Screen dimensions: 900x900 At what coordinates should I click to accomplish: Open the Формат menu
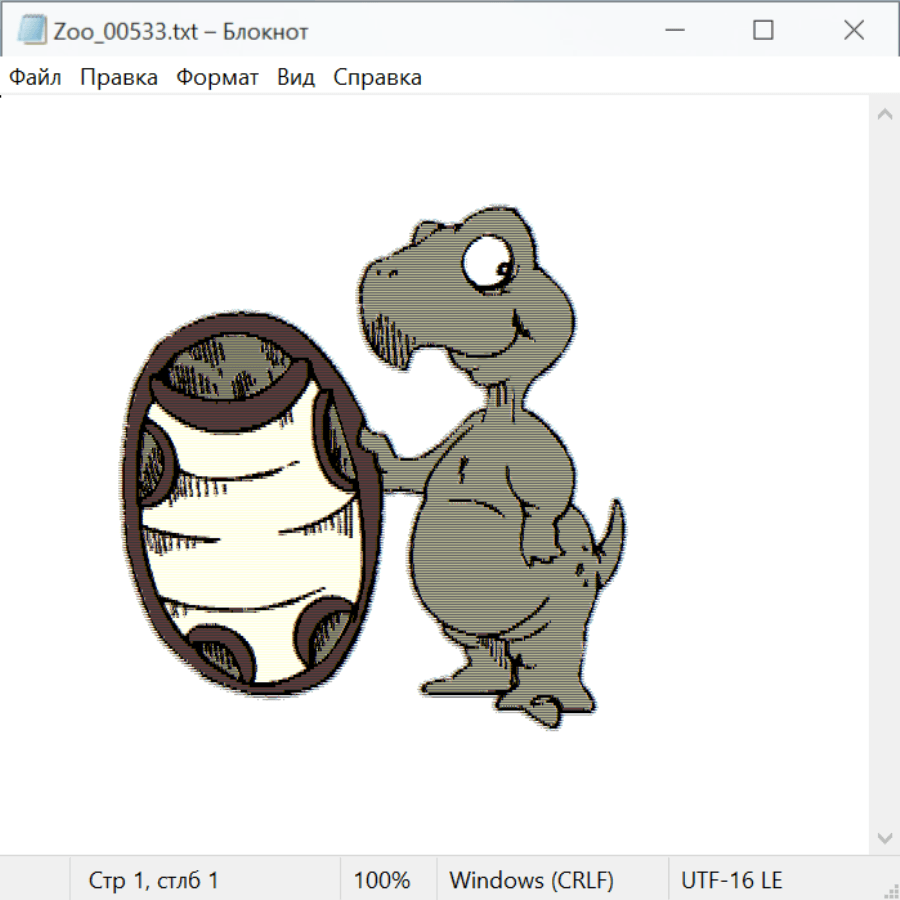click(x=217, y=77)
